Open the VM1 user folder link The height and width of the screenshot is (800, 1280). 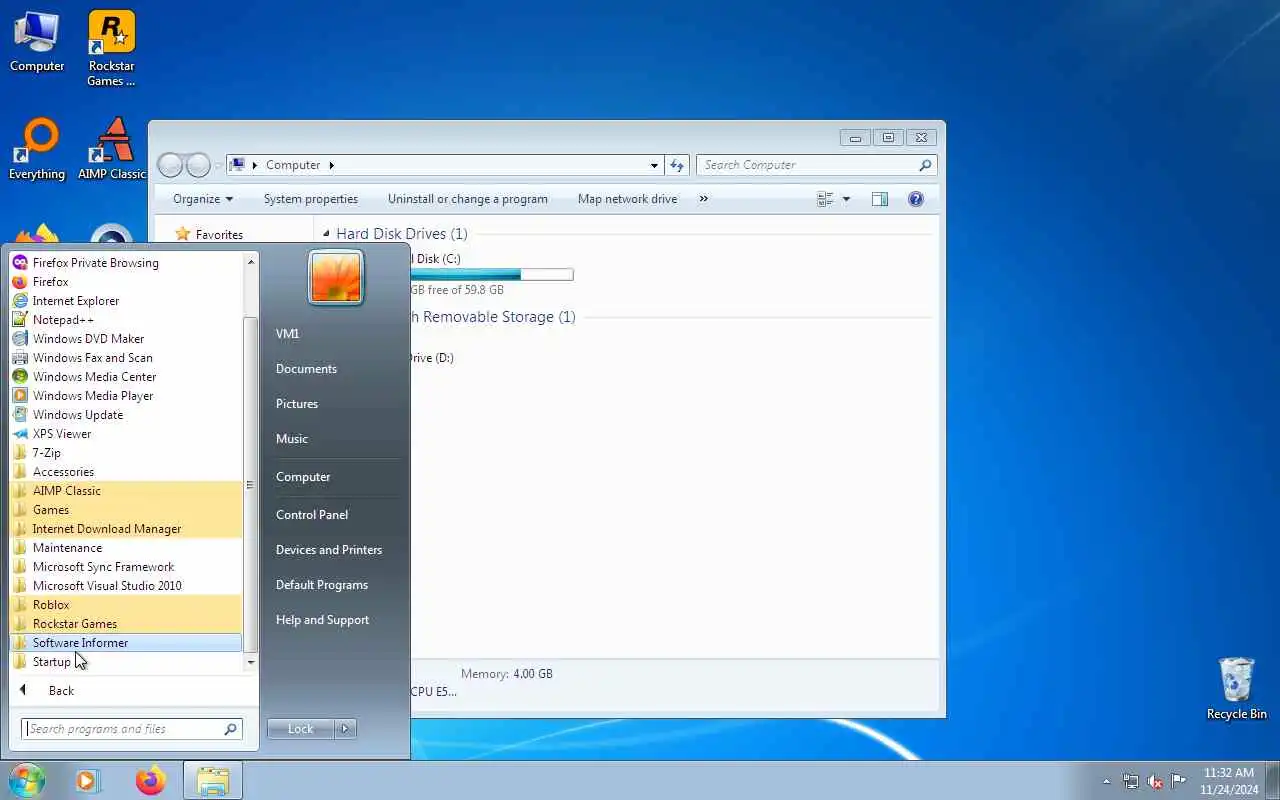click(x=287, y=334)
